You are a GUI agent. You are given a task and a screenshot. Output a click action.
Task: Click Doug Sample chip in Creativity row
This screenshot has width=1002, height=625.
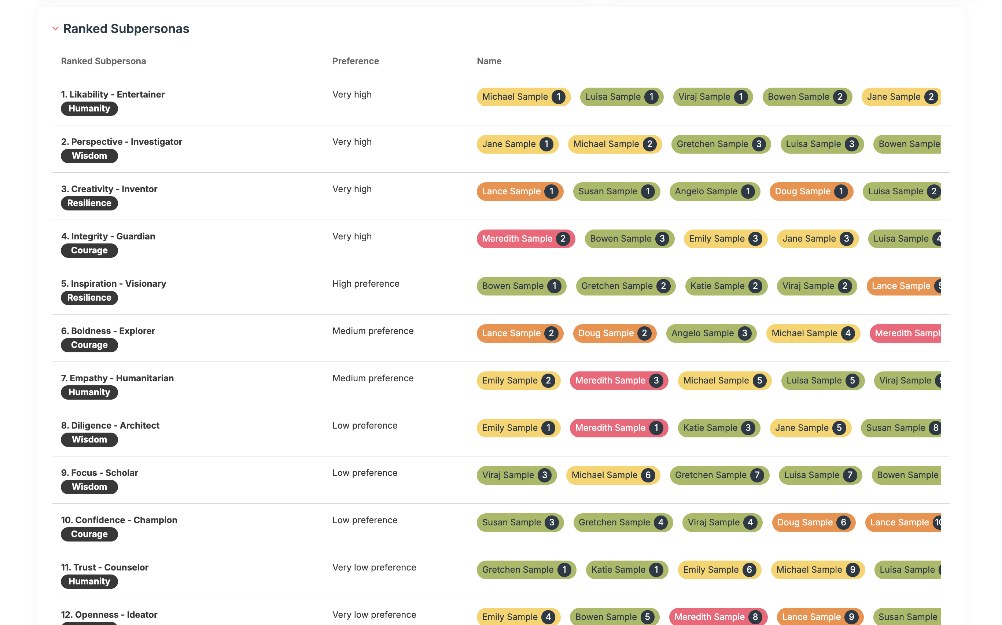click(812, 192)
